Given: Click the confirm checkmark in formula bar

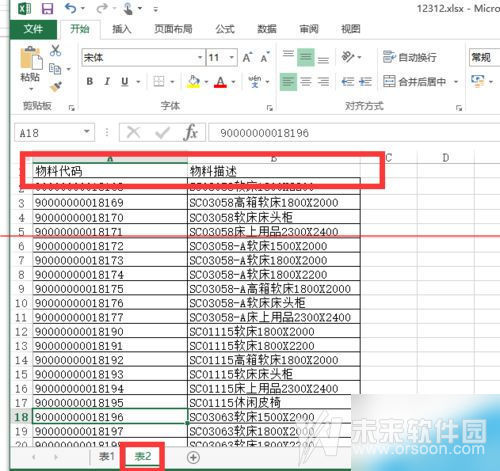Looking at the screenshot, I should (162, 133).
